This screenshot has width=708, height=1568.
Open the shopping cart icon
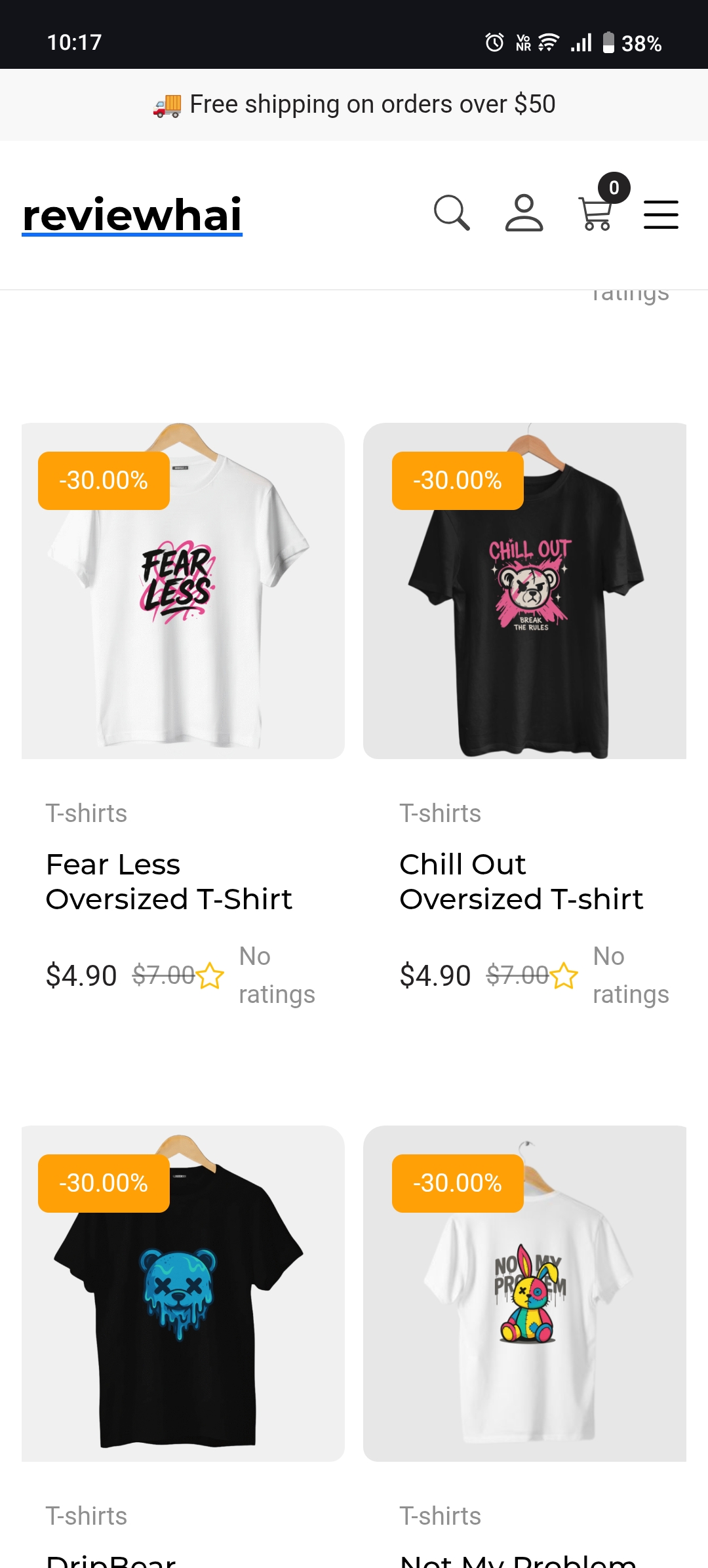click(595, 216)
